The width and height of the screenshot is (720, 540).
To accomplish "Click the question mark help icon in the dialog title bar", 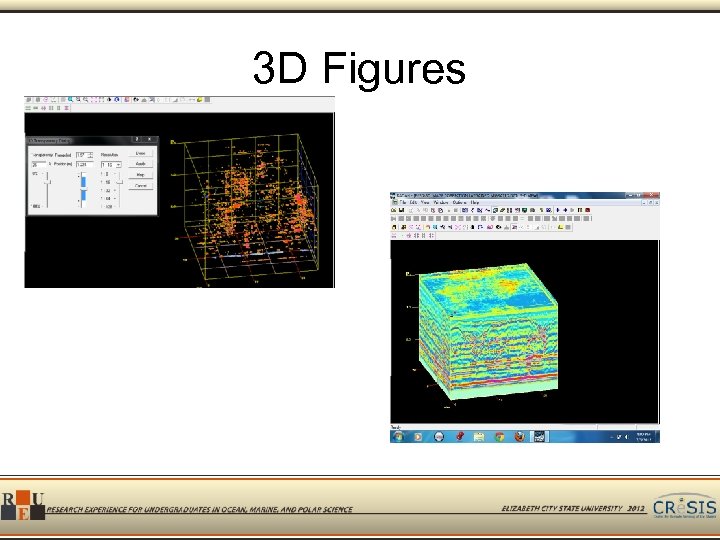I will pos(137,139).
